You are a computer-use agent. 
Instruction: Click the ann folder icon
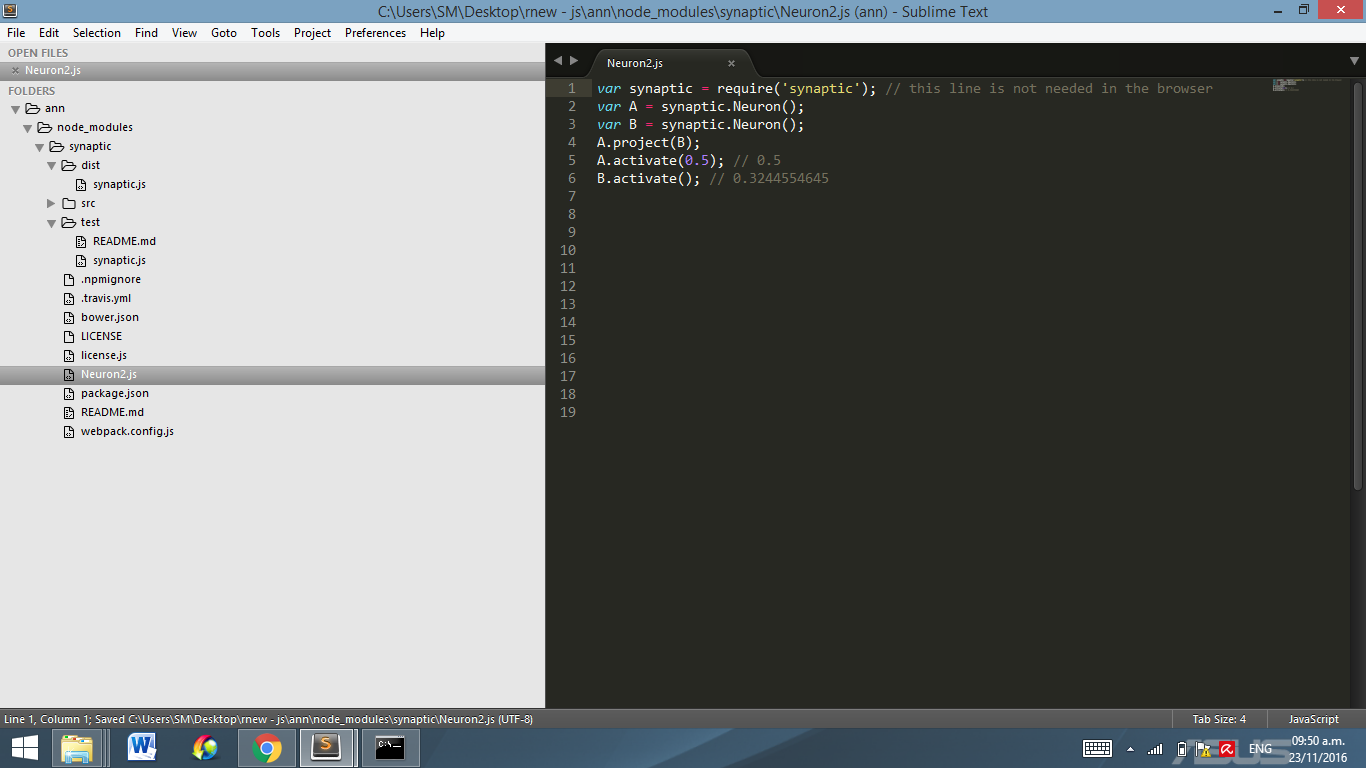[x=33, y=108]
